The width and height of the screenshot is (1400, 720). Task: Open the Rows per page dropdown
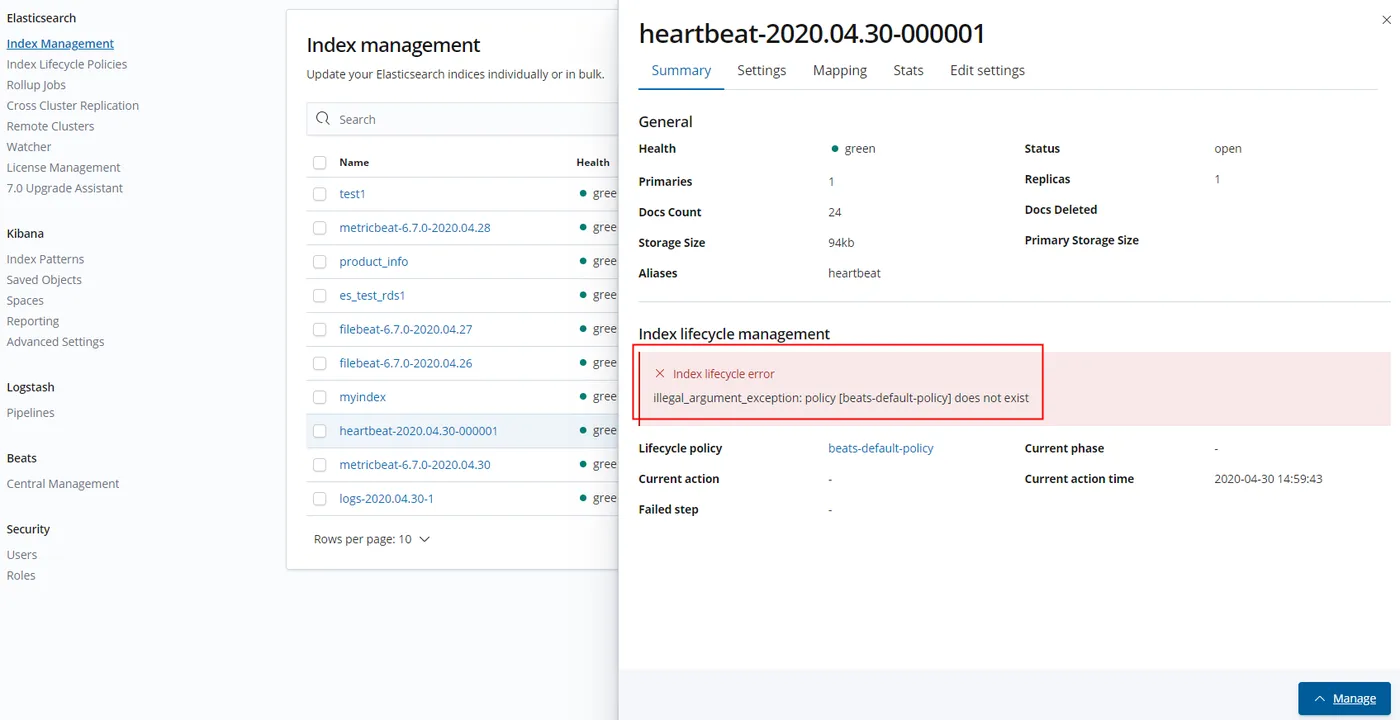[372, 539]
